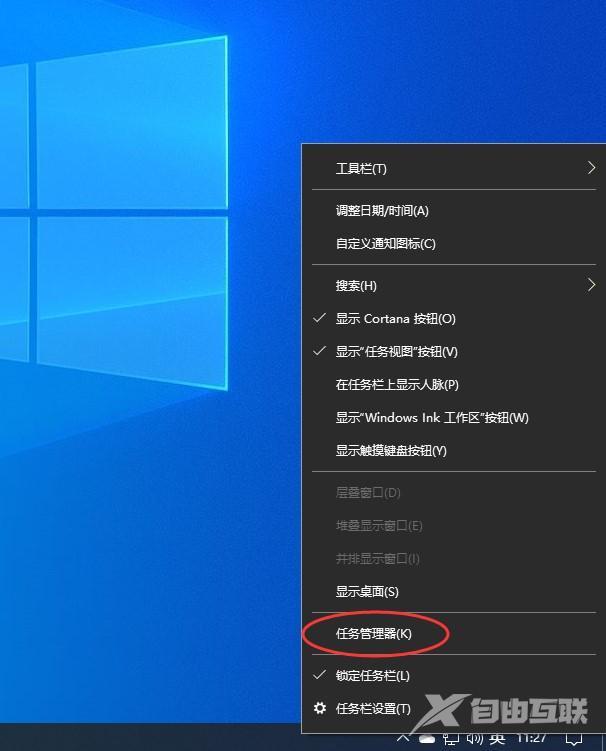Open the Action Center notification icon
Image resolution: width=606 pixels, height=751 pixels.
tap(574, 740)
